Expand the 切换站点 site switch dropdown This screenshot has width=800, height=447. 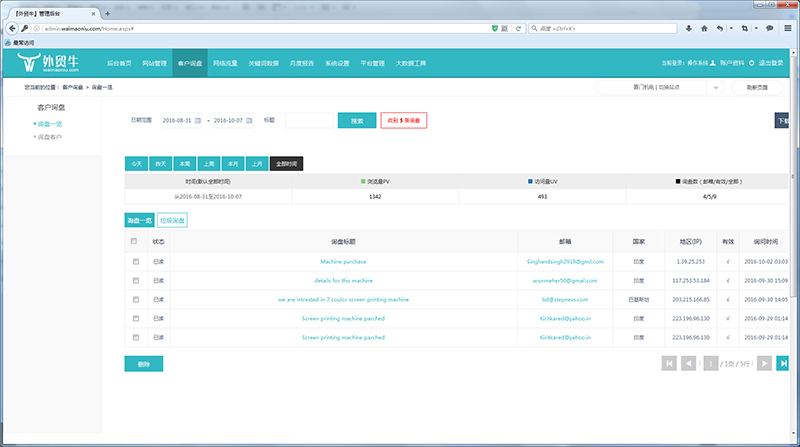[713, 88]
